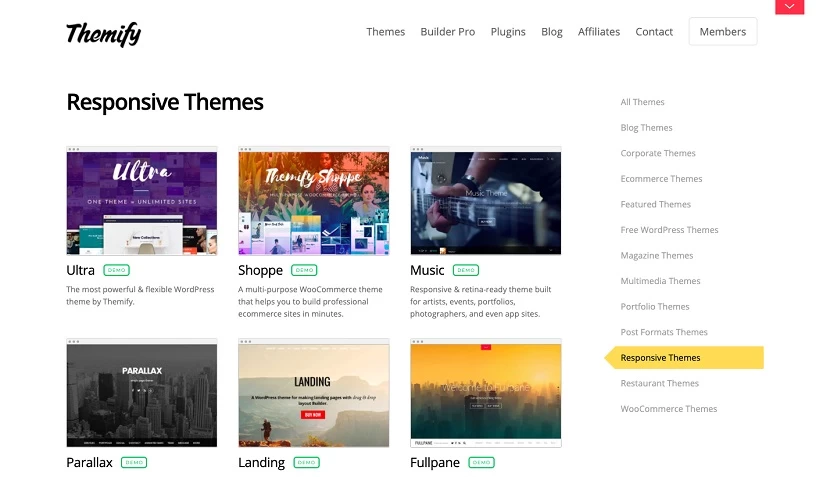The width and height of the screenshot is (830, 477).
Task: Select Free WordPress Themes category
Action: point(669,230)
